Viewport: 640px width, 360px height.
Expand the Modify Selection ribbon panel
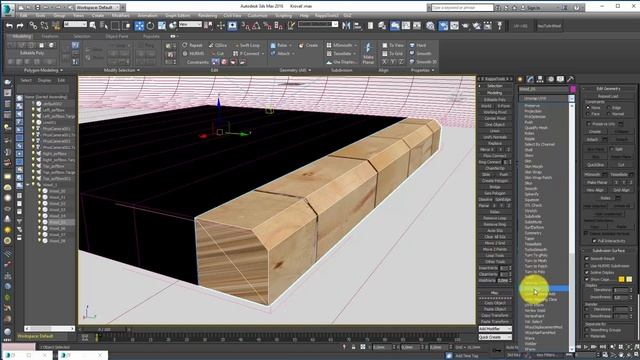point(122,70)
